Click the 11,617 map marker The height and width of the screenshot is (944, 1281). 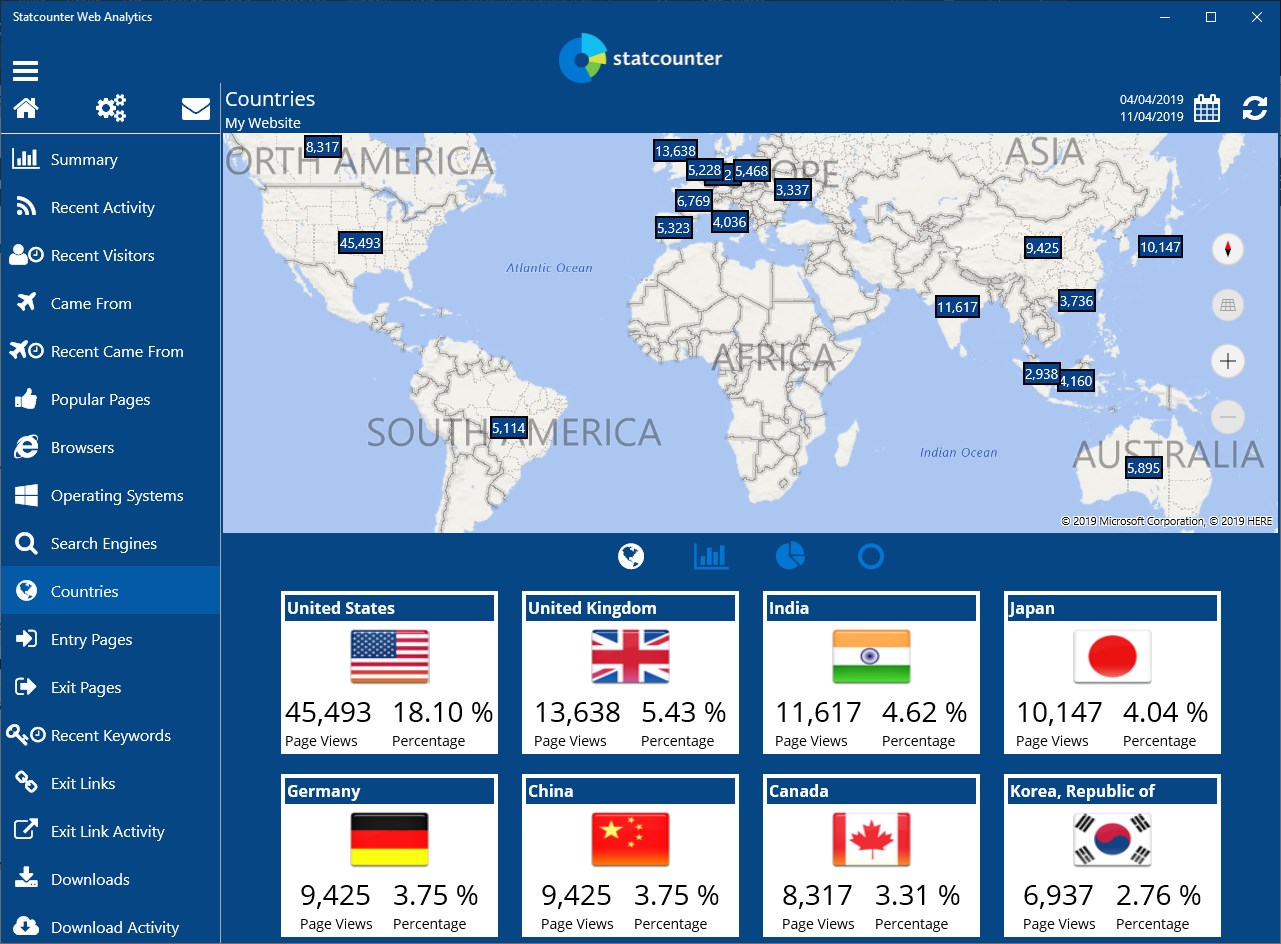click(957, 307)
